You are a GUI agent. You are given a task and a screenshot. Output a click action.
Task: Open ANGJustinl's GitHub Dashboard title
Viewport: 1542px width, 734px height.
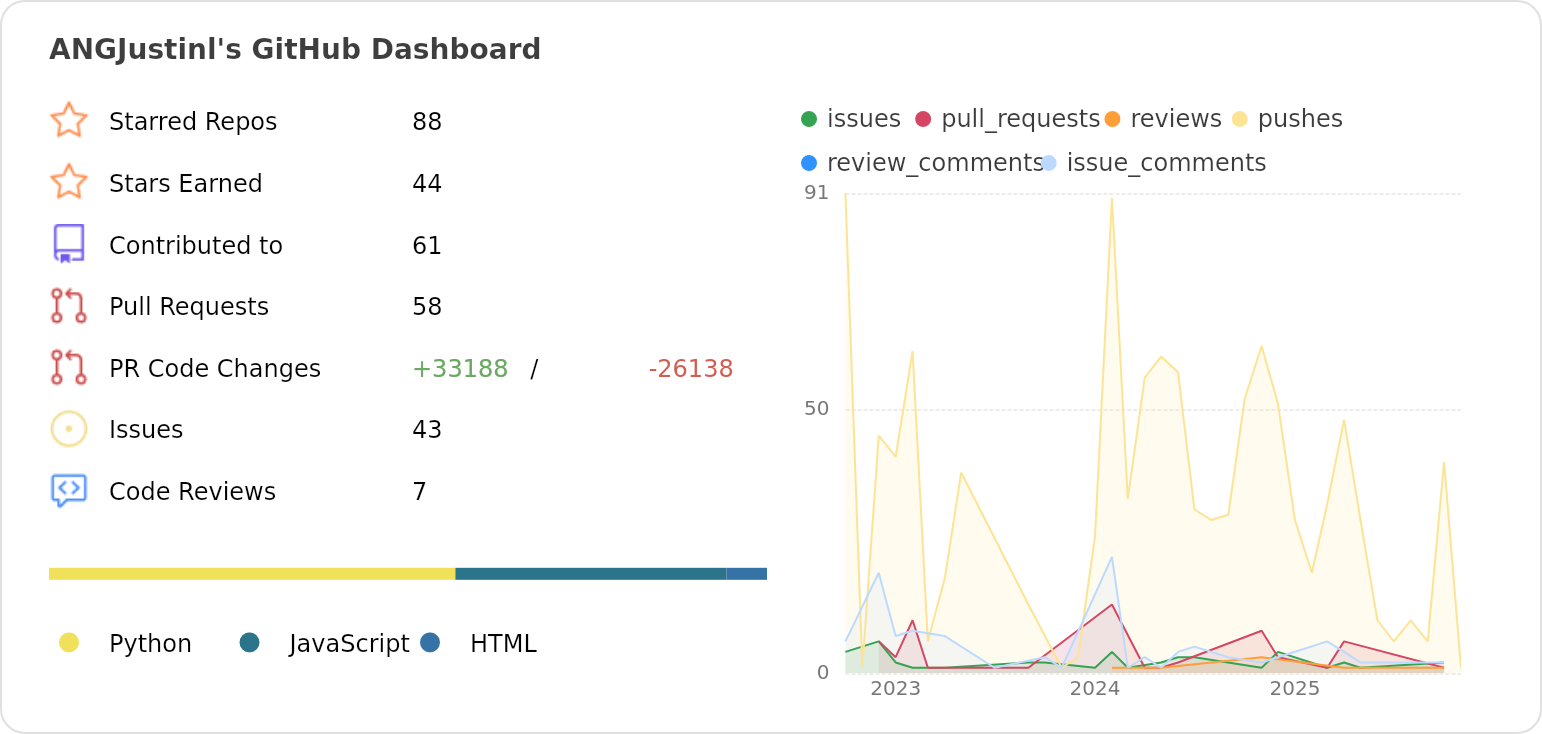(x=296, y=48)
